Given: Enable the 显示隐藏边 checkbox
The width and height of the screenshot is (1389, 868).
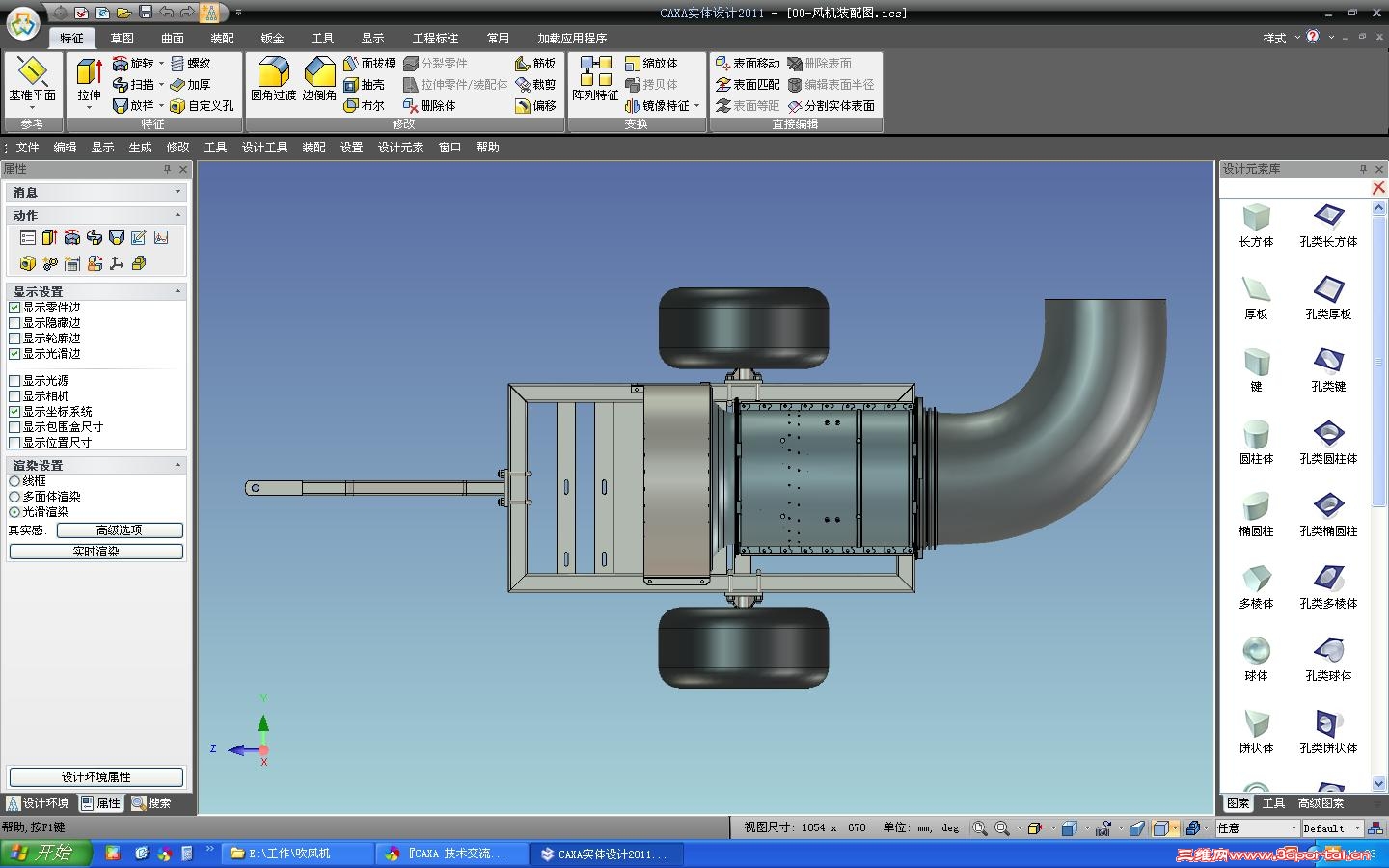Looking at the screenshot, I should (14, 323).
